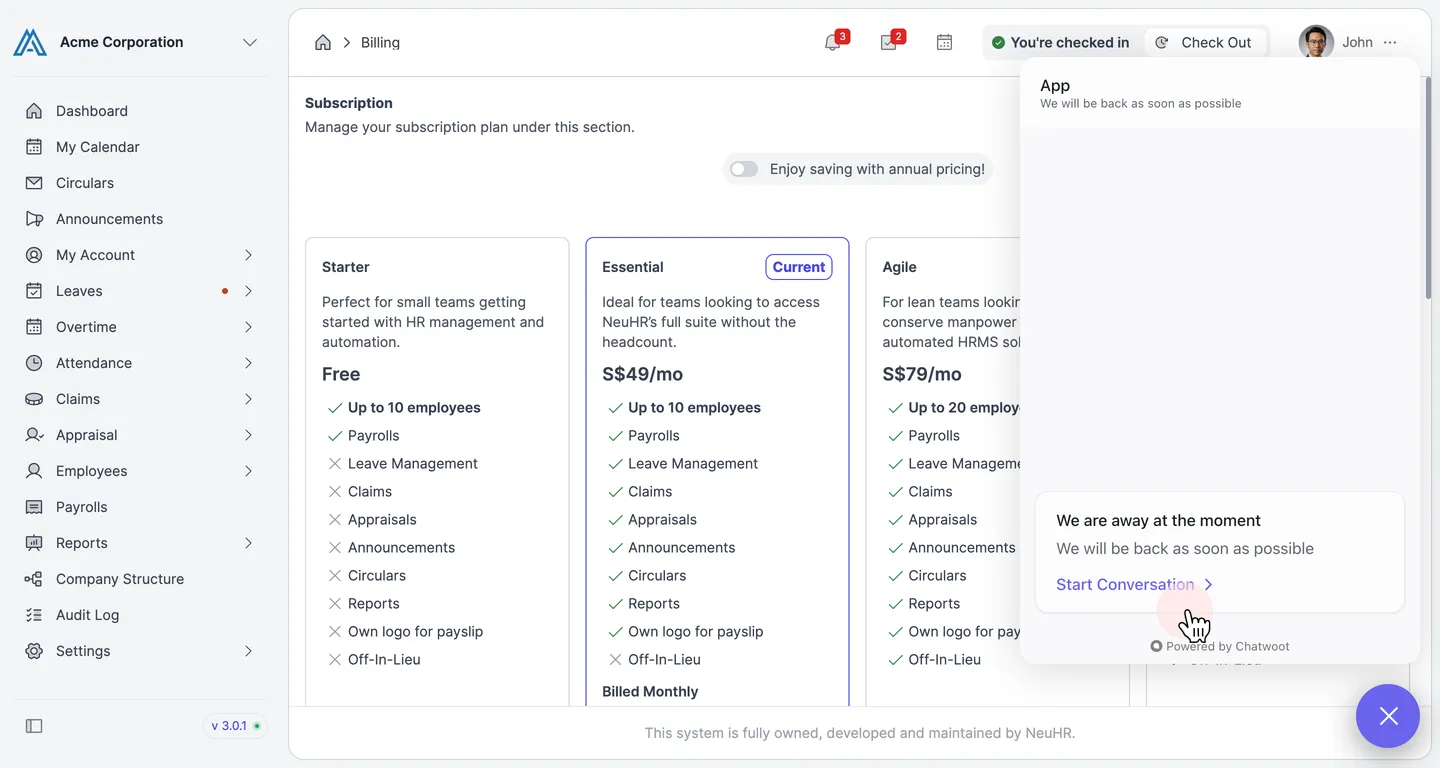
Task: Click Off-In-Lieu in Starter plan list
Action: click(384, 659)
